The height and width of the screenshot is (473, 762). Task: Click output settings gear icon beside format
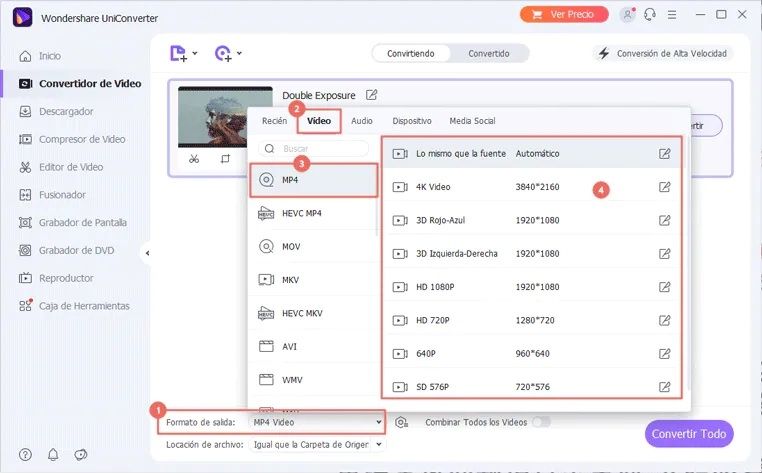point(401,422)
